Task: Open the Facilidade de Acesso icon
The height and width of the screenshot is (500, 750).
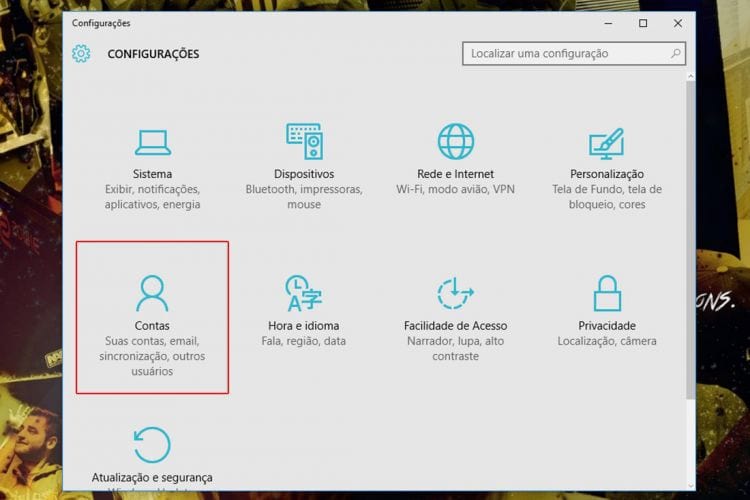Action: [x=455, y=293]
